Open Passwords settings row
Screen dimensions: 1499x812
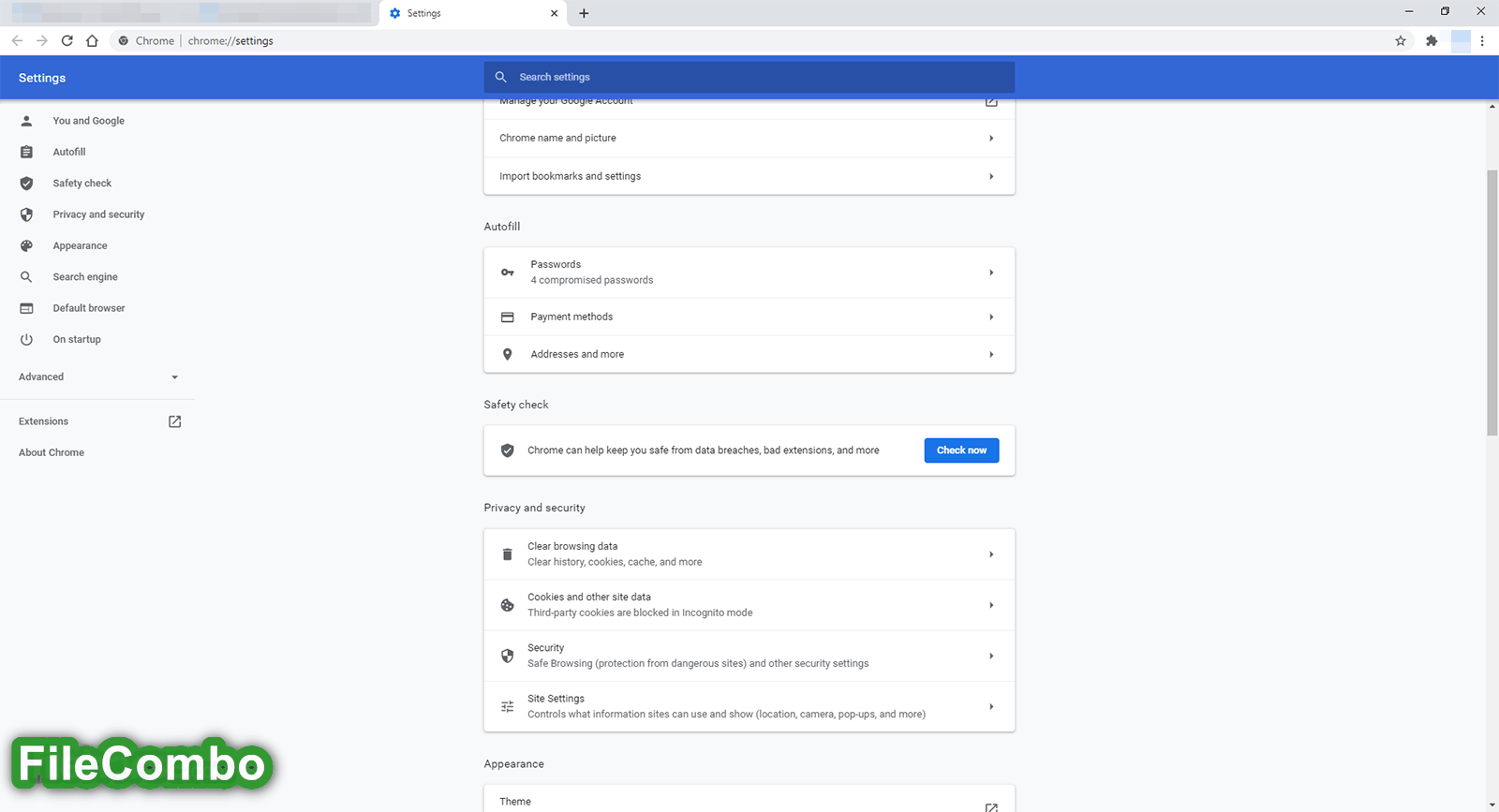(x=749, y=273)
